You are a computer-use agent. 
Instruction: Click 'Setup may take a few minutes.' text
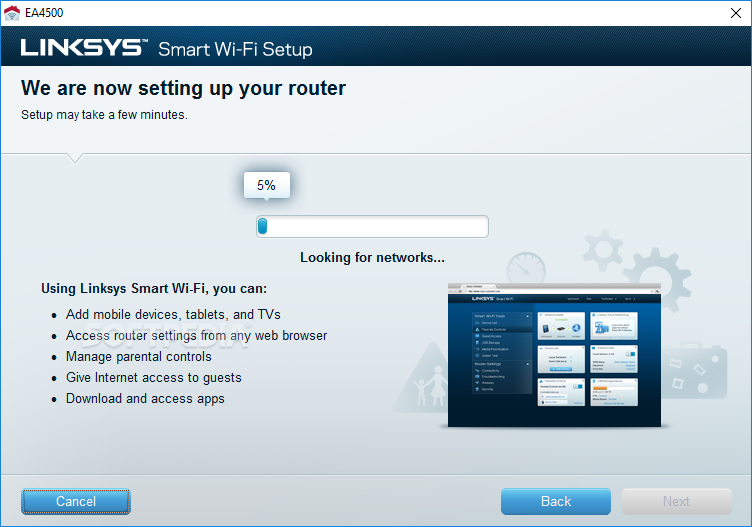(x=104, y=115)
